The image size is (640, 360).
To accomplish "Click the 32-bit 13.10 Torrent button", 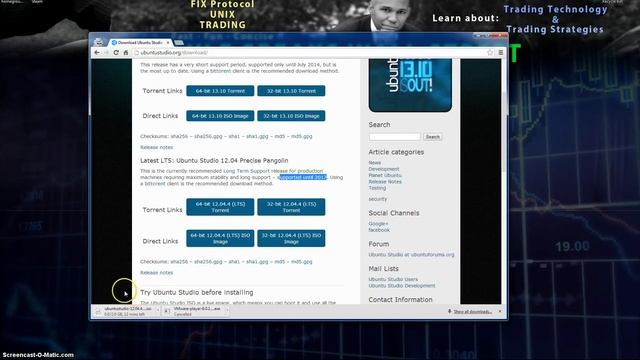I will (x=291, y=91).
